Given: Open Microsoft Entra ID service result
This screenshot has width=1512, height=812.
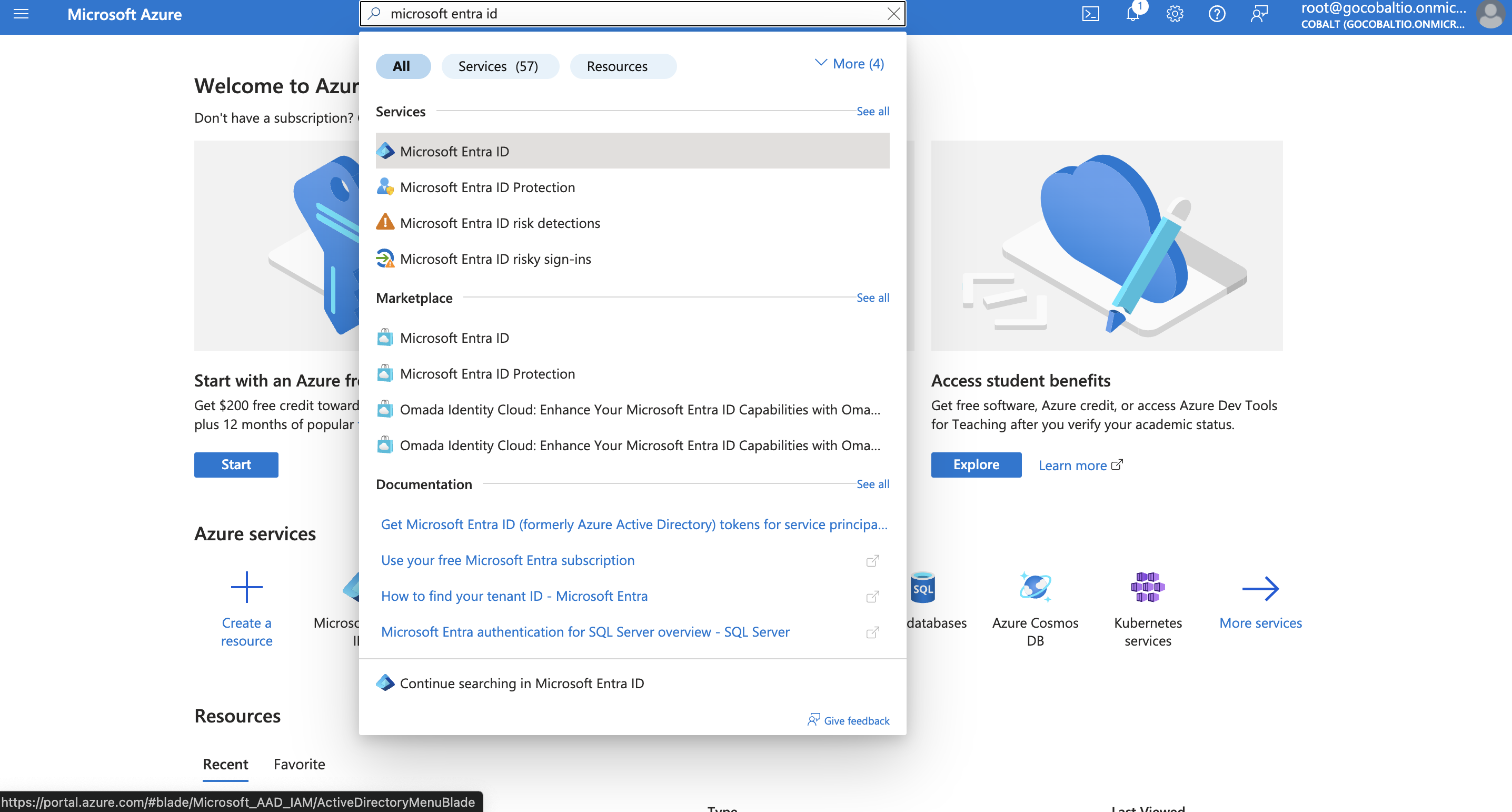Looking at the screenshot, I should click(x=454, y=151).
